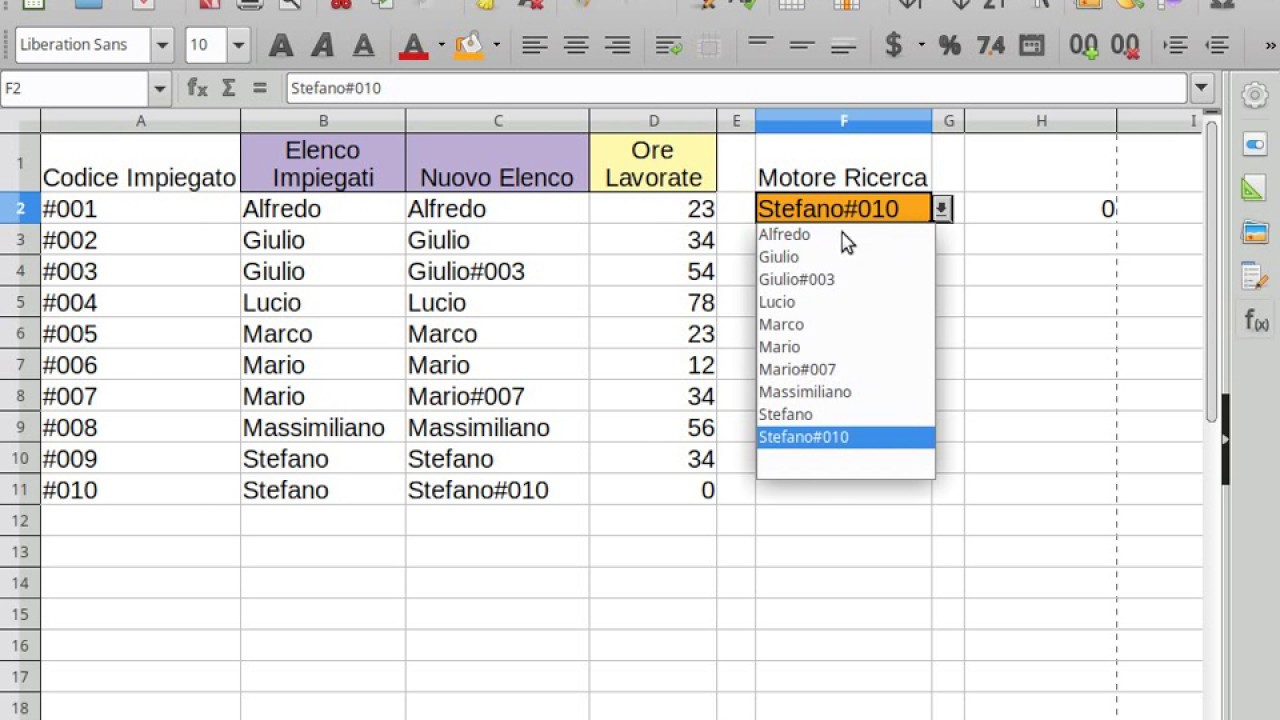Click the merge and center cells icon

click(709, 45)
